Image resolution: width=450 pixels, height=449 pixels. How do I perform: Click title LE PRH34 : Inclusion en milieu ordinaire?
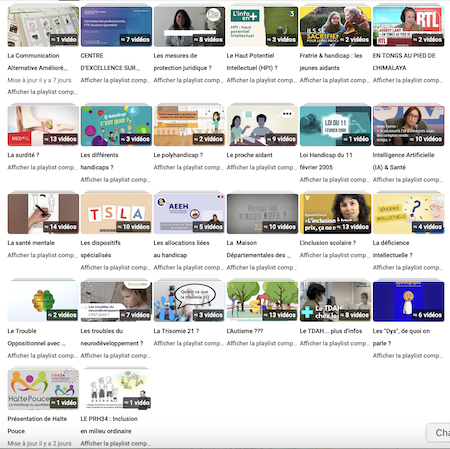[109, 425]
